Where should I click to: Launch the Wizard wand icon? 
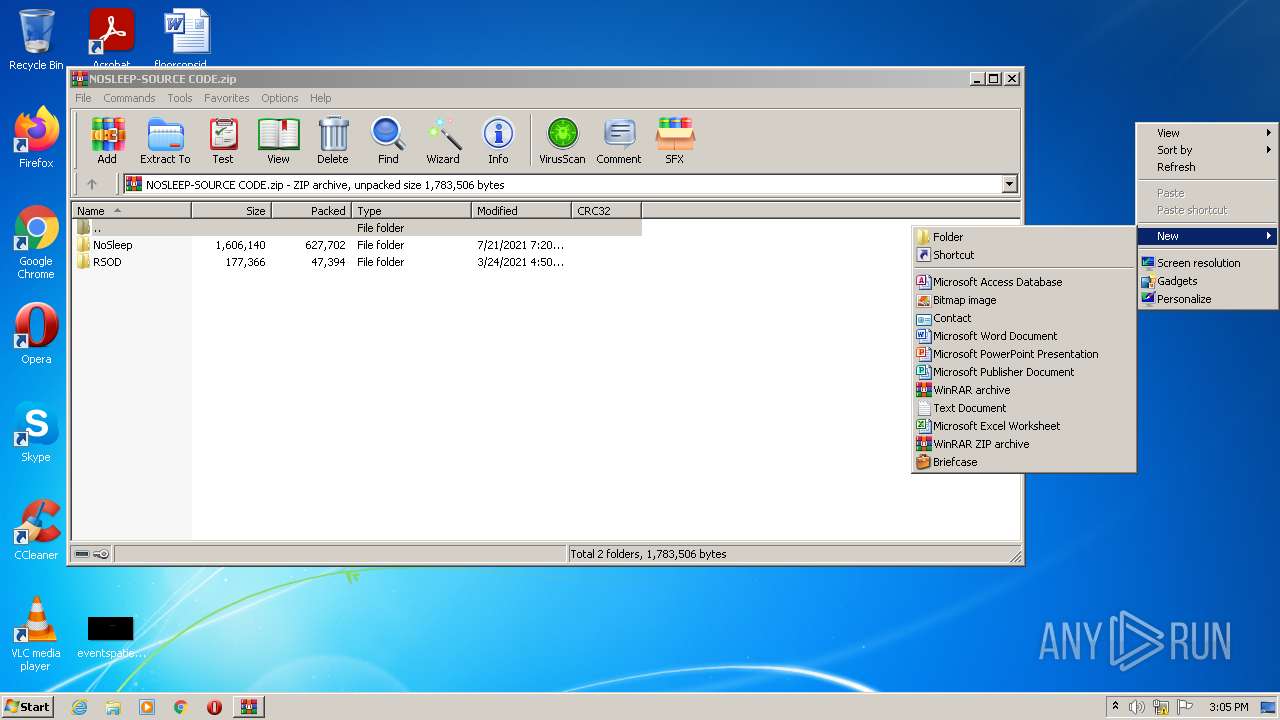pyautogui.click(x=443, y=140)
